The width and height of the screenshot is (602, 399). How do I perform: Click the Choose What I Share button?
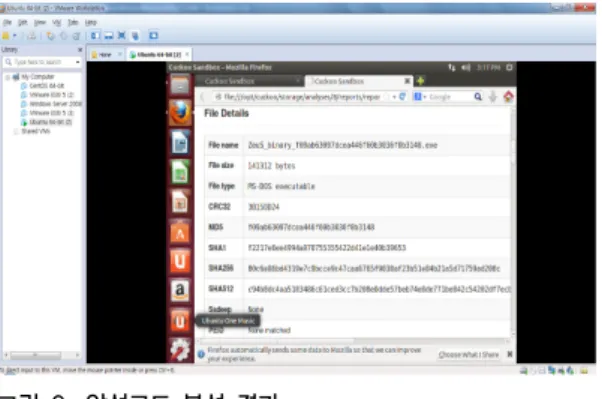click(469, 354)
